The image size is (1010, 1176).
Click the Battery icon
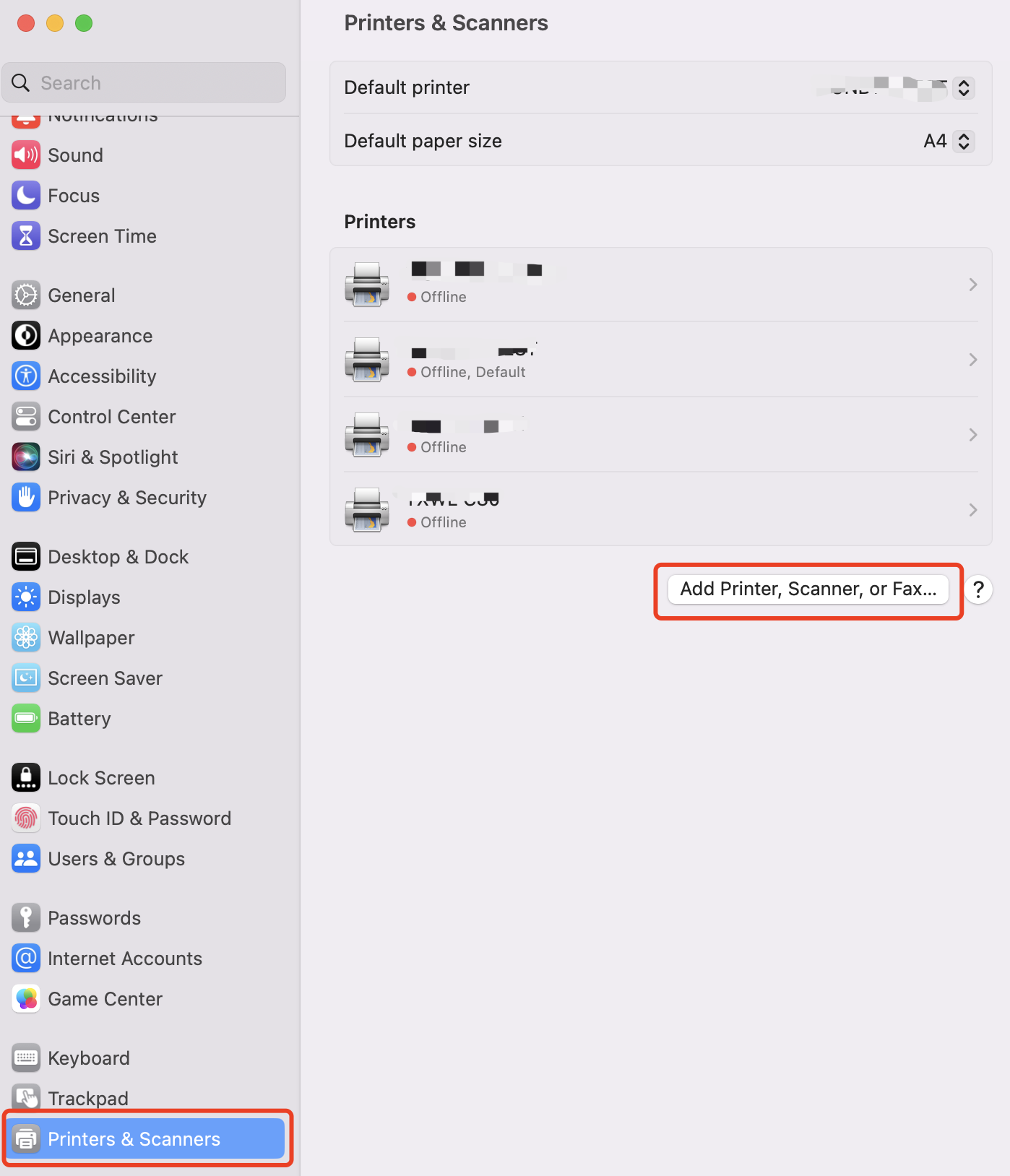pos(26,719)
